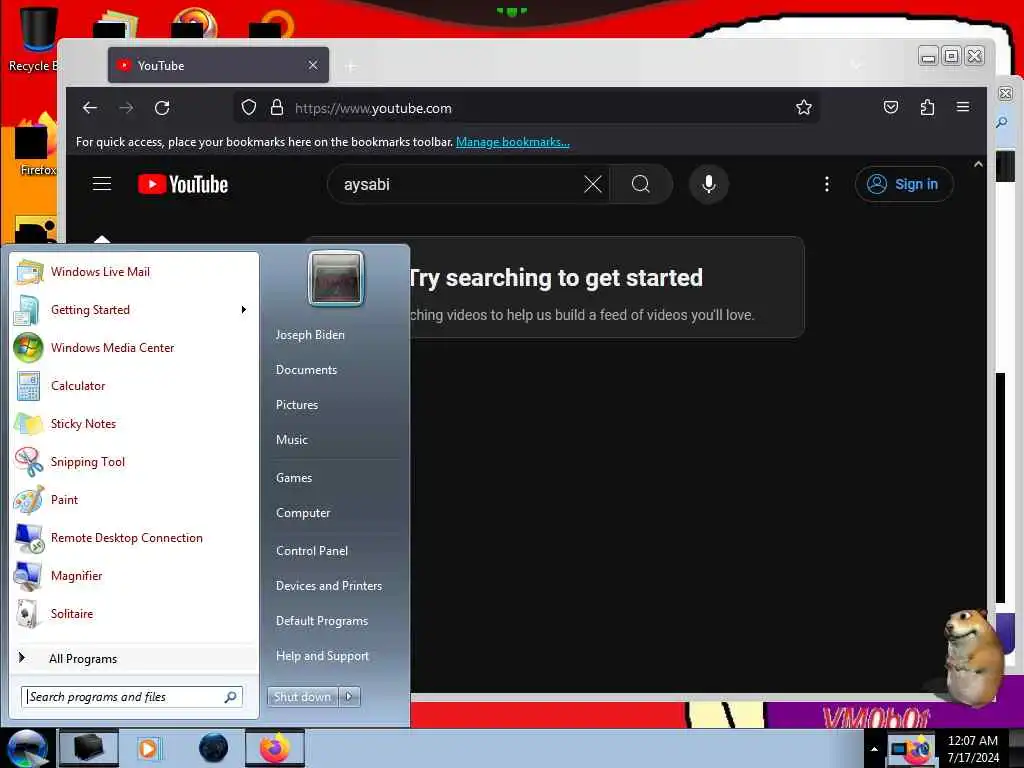Reload the YouTube page
Image resolution: width=1024 pixels, height=768 pixels.
click(162, 108)
